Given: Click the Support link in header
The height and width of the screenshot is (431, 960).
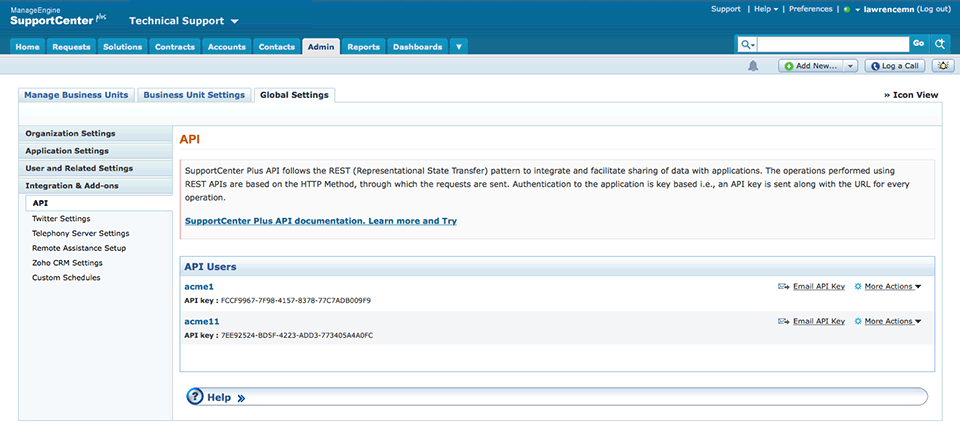Looking at the screenshot, I should tap(726, 9).
